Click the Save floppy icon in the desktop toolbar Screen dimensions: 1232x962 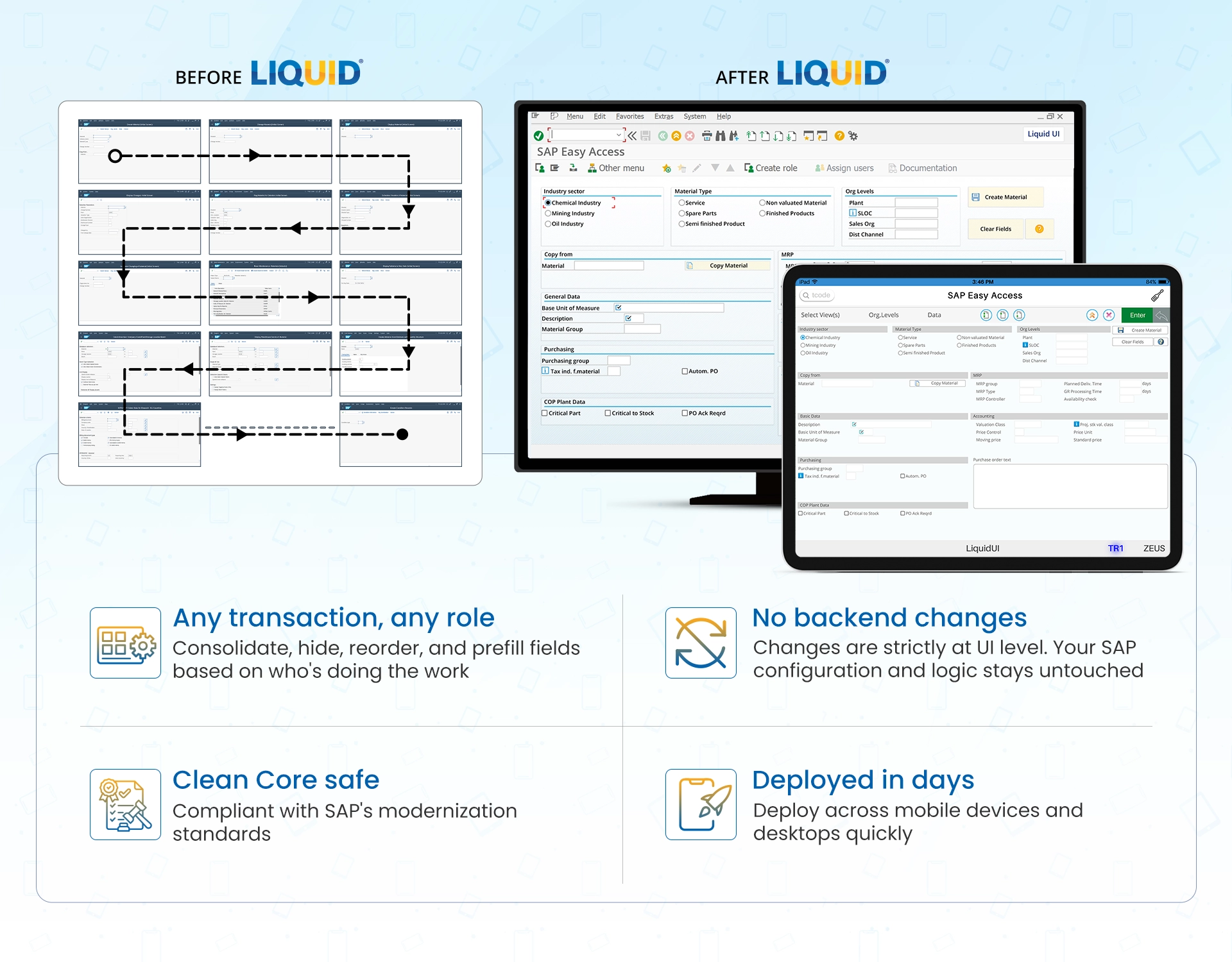(646, 136)
